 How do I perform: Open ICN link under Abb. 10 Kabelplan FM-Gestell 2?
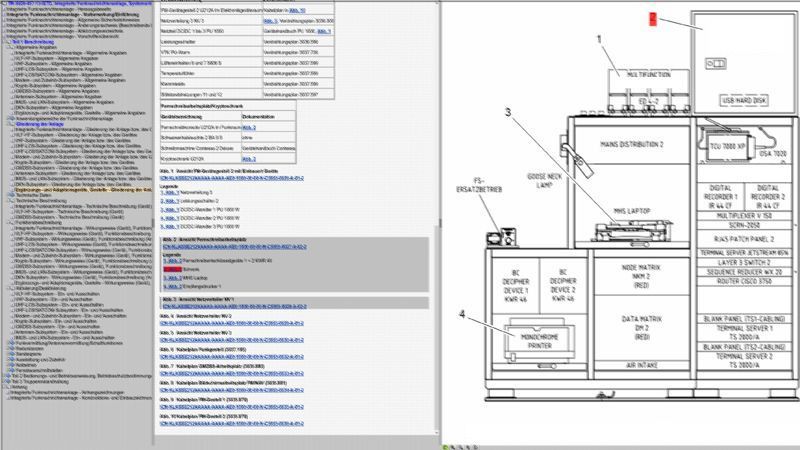pos(232,423)
